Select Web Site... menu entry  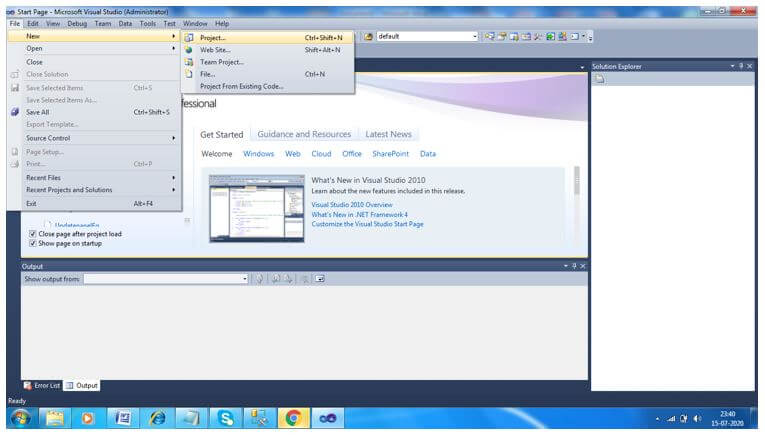point(267,50)
